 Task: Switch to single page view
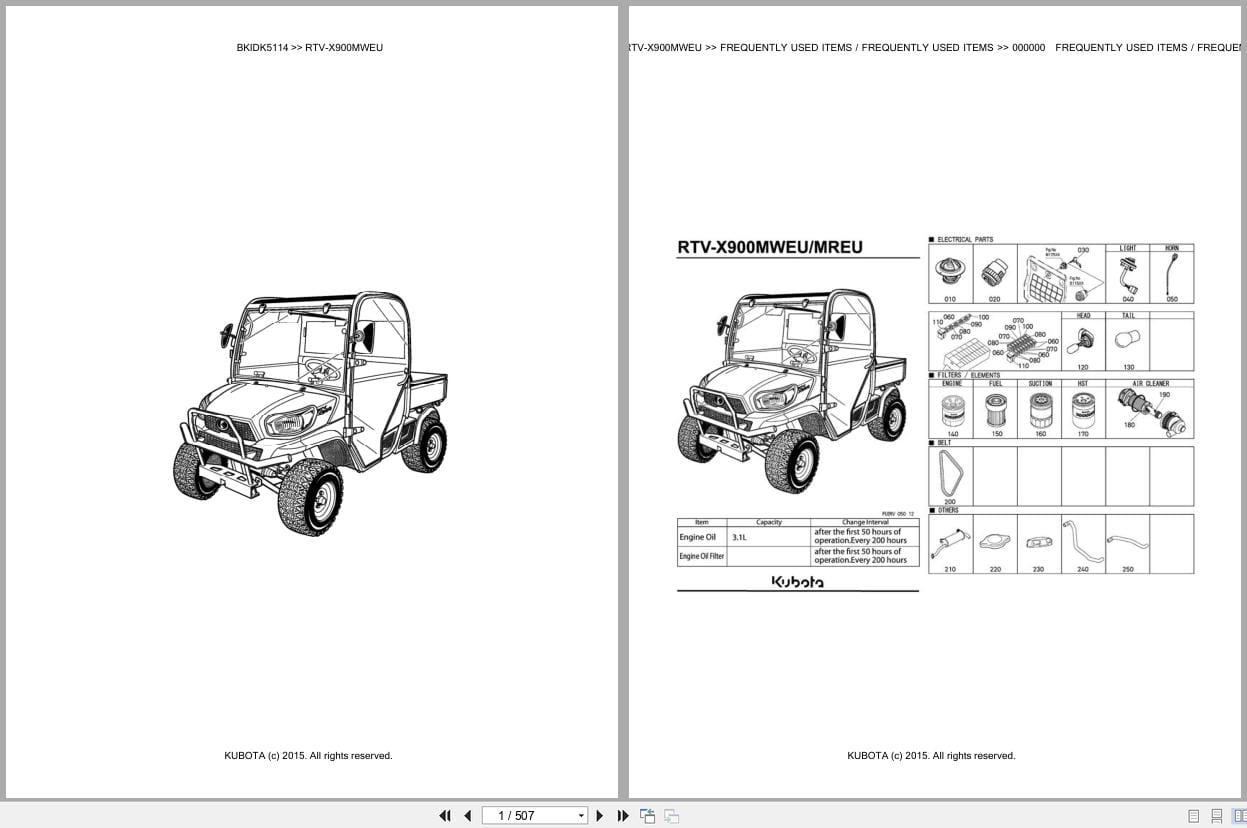tap(1193, 816)
